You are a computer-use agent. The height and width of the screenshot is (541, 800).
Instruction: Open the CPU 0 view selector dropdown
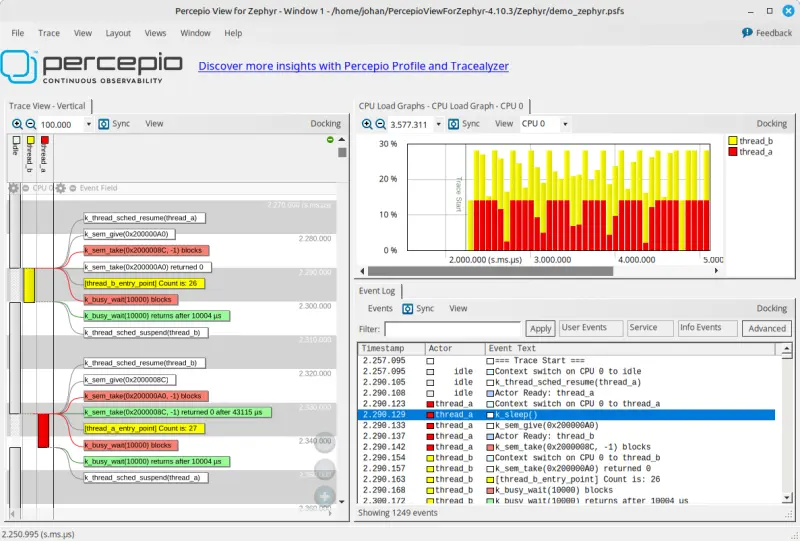tap(565, 125)
